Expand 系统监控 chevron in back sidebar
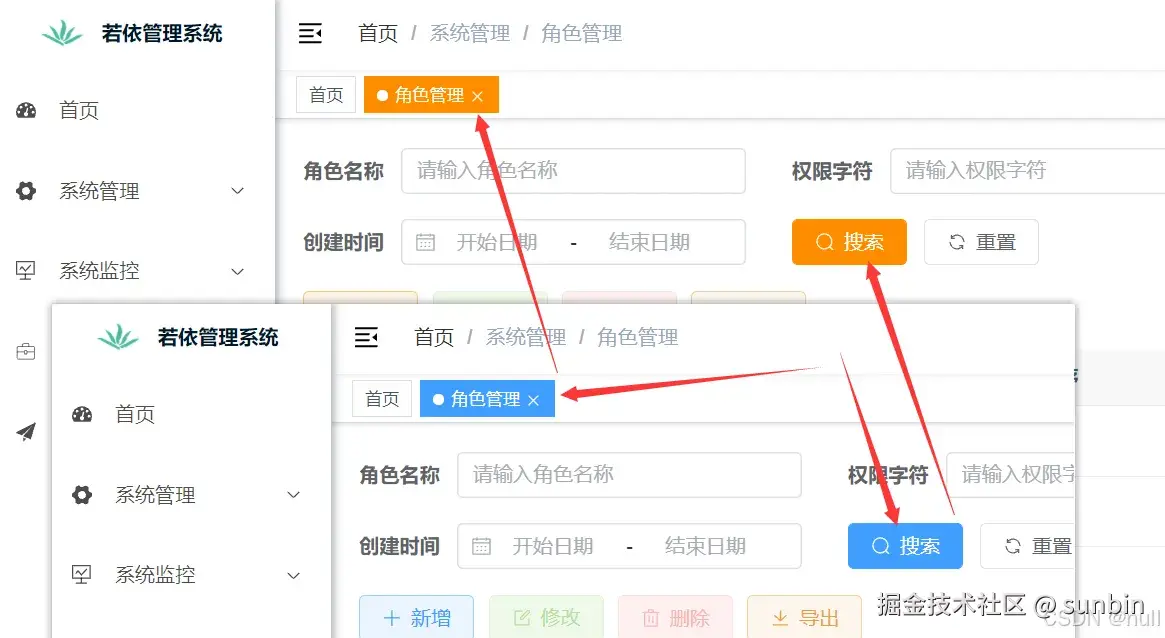The width and height of the screenshot is (1165, 638). tap(238, 271)
